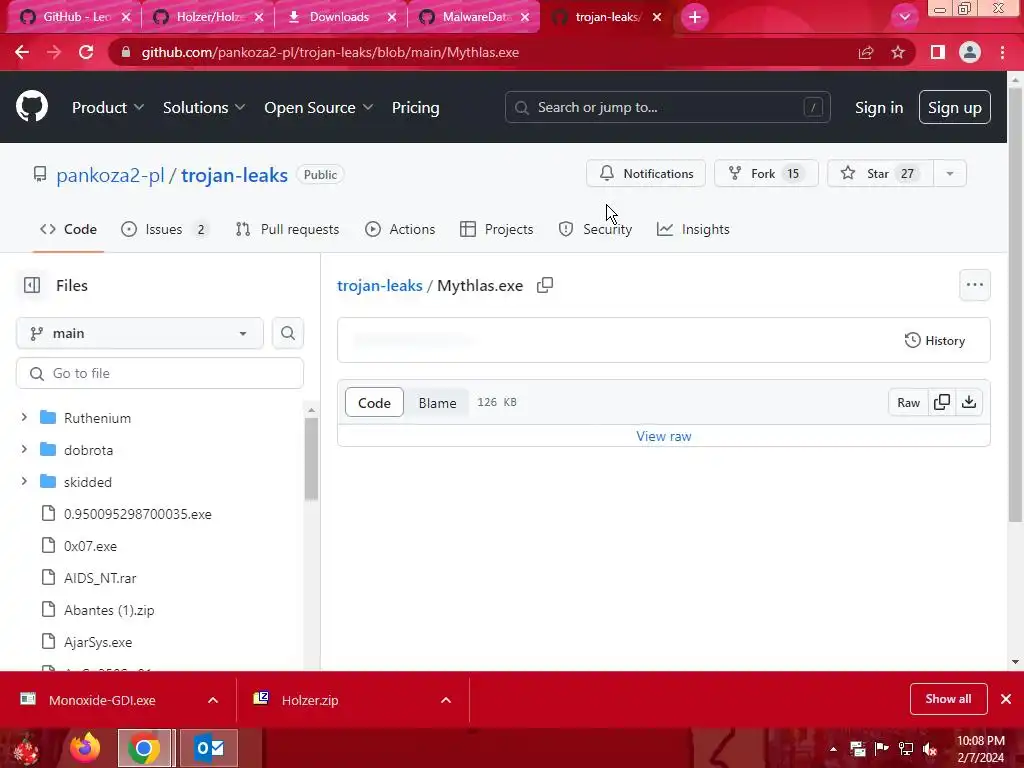The width and height of the screenshot is (1024, 768).
Task: Open the pankoza2-pl owner link
Action: click(x=110, y=175)
